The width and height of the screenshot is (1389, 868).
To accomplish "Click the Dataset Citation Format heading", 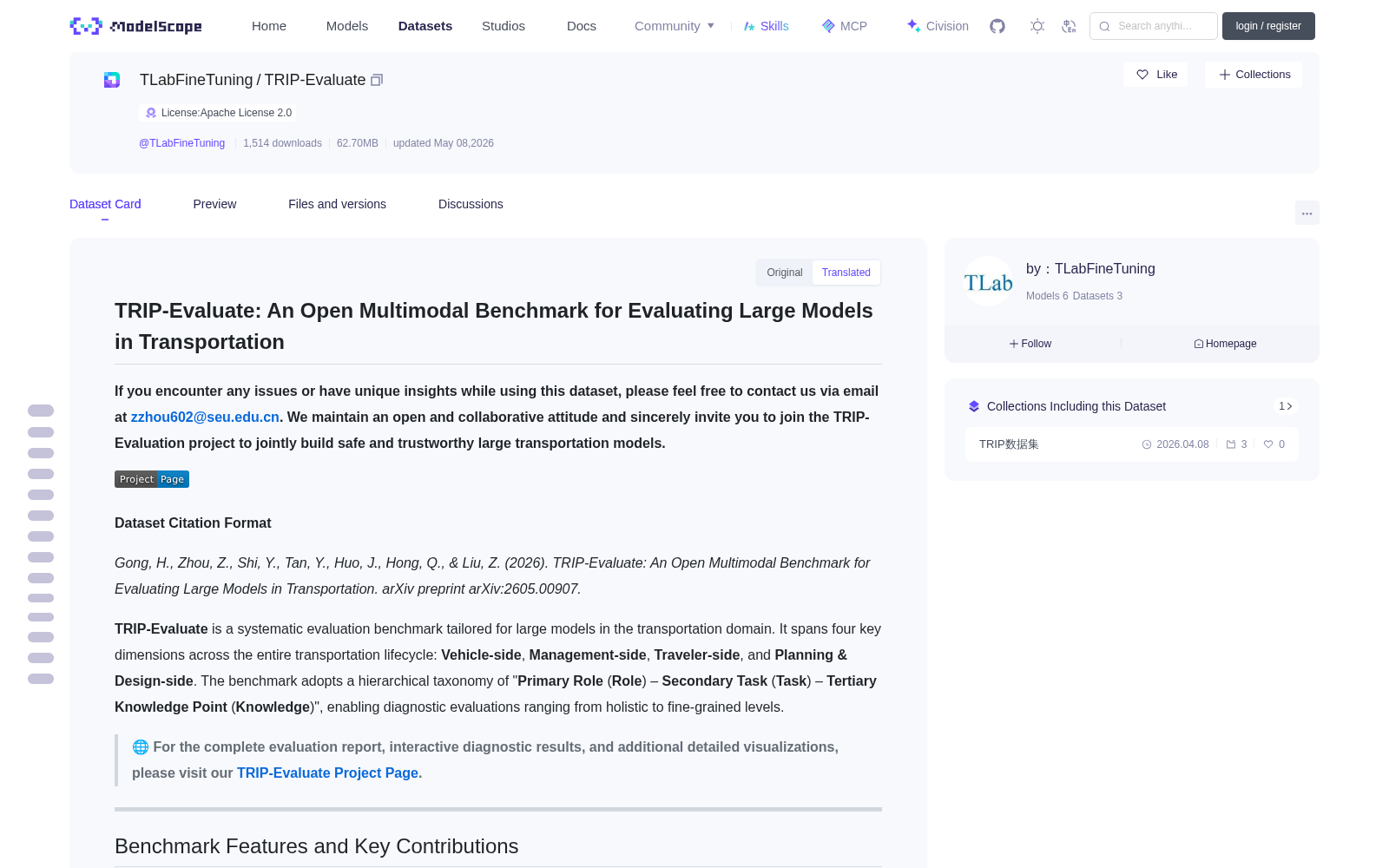I will coord(193,523).
